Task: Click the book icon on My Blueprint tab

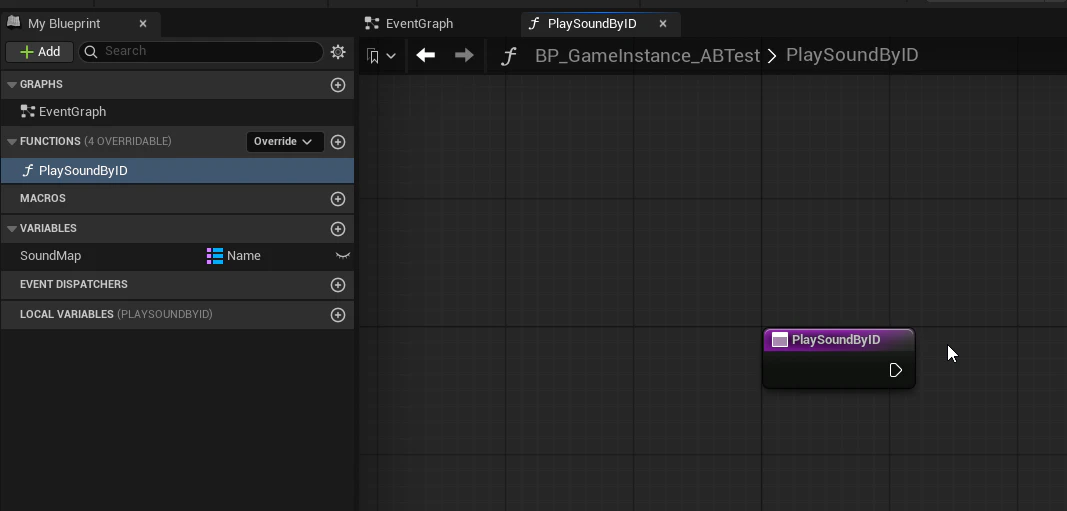Action: [14, 23]
